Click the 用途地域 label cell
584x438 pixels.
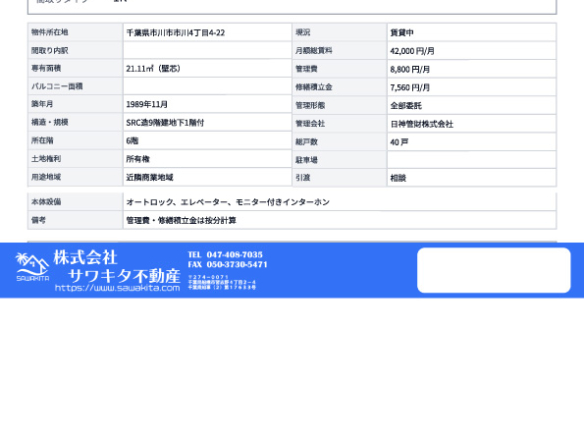tap(75, 177)
